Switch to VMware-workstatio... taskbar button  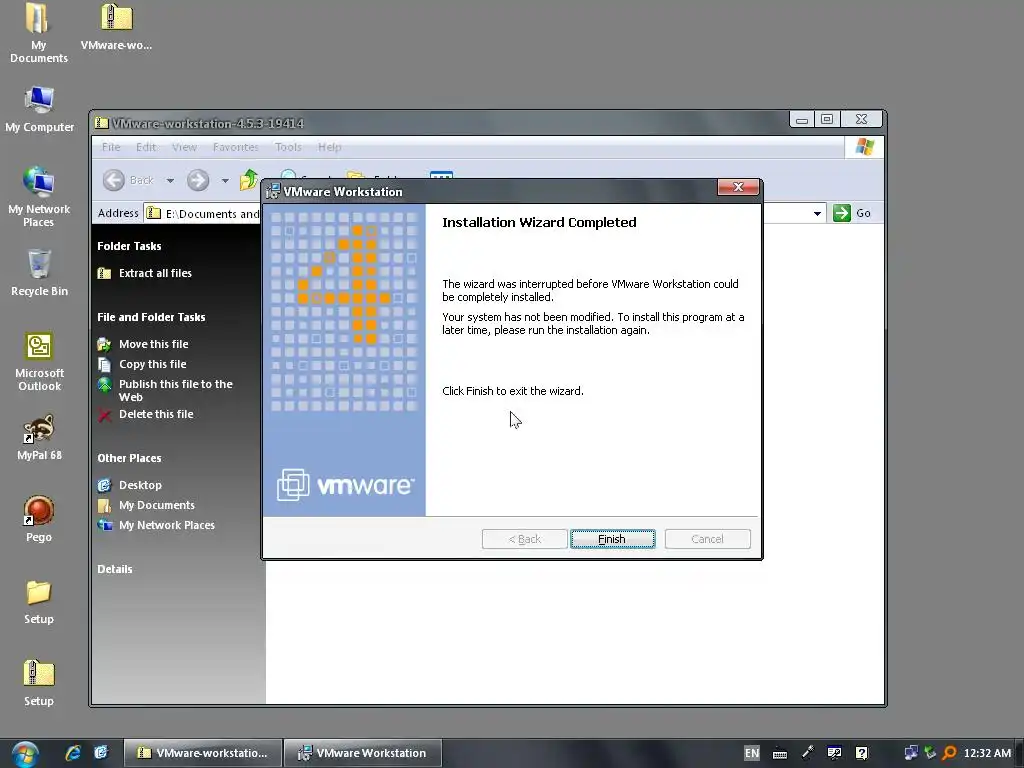(x=203, y=753)
